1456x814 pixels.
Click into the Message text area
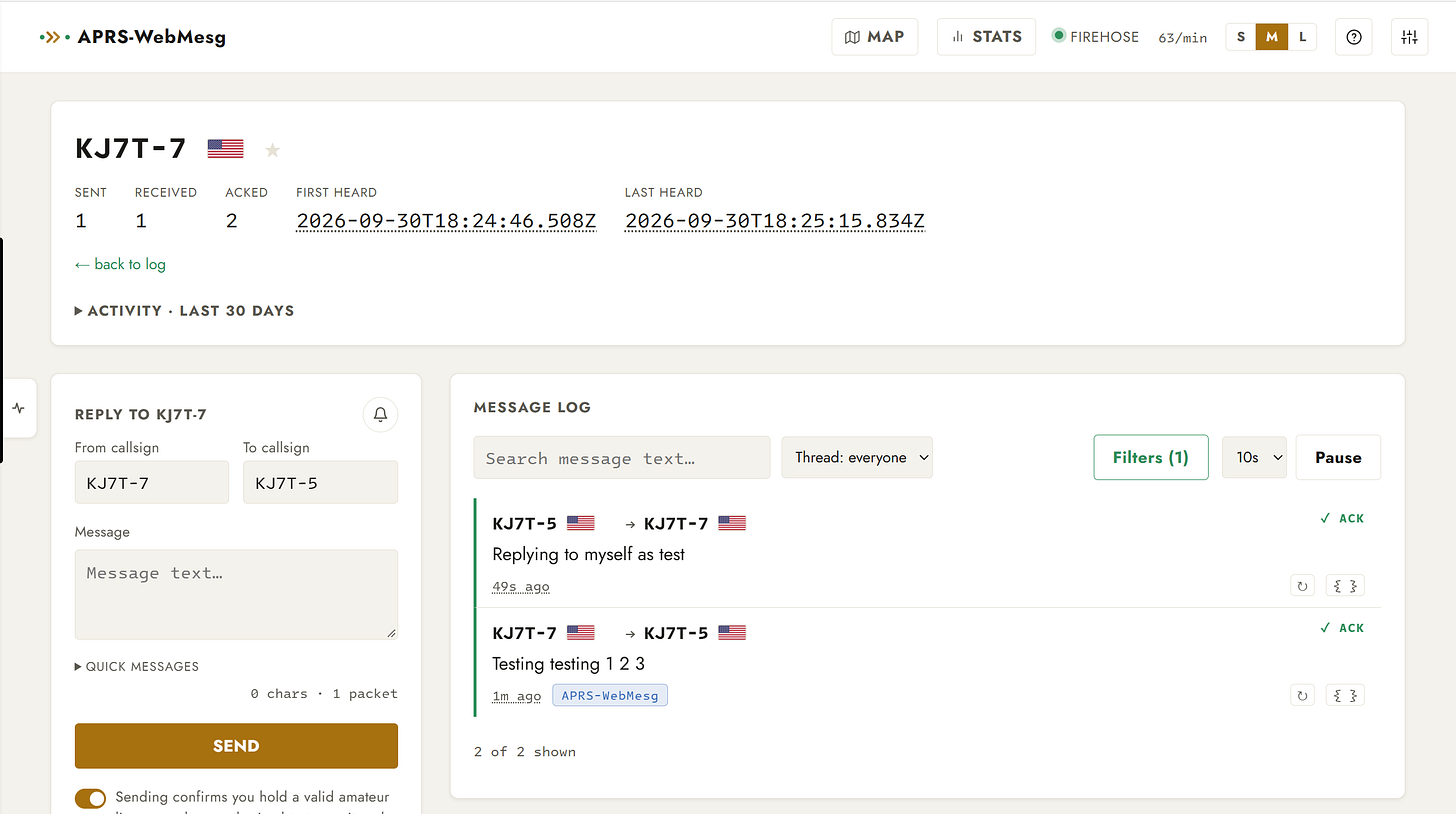point(236,594)
